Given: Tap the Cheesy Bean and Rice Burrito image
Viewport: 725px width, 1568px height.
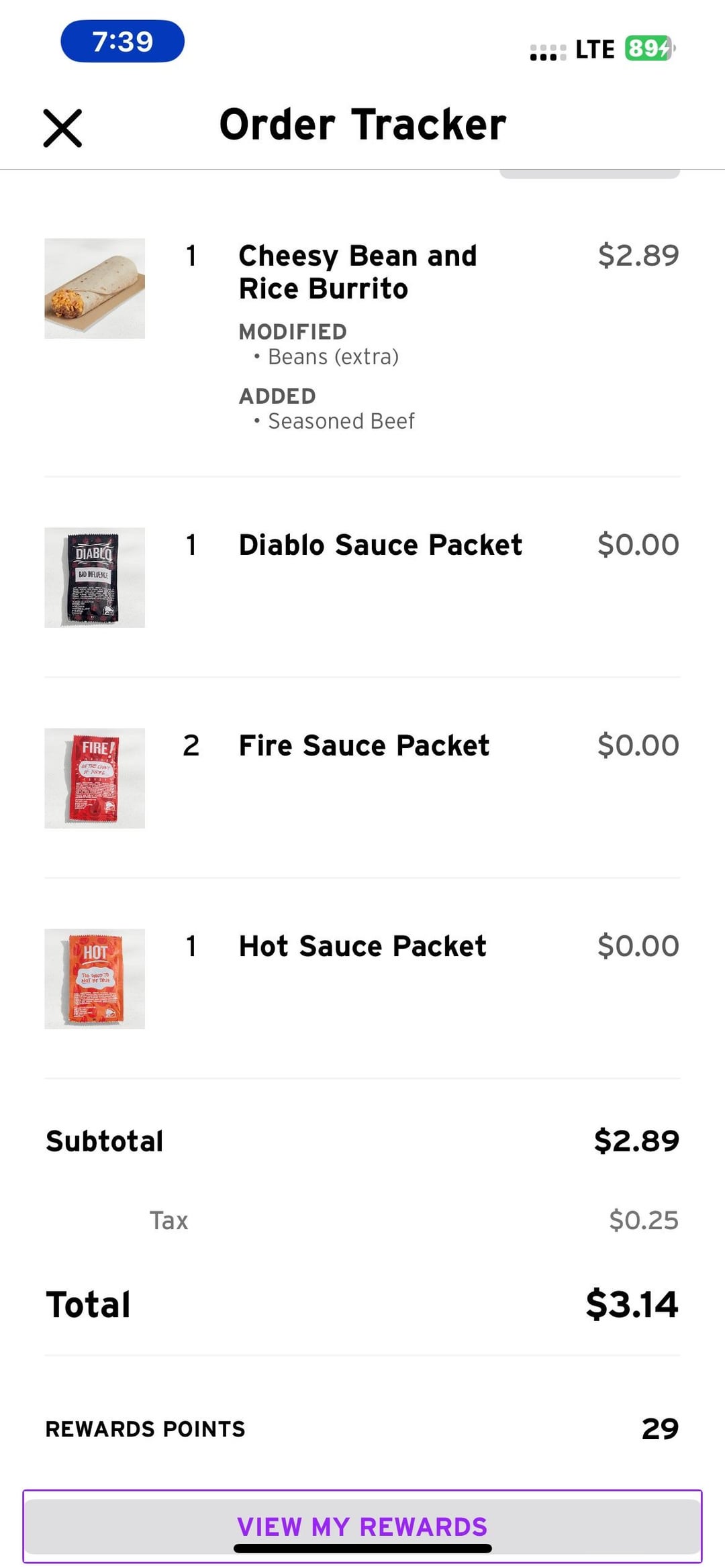Looking at the screenshot, I should click(95, 289).
